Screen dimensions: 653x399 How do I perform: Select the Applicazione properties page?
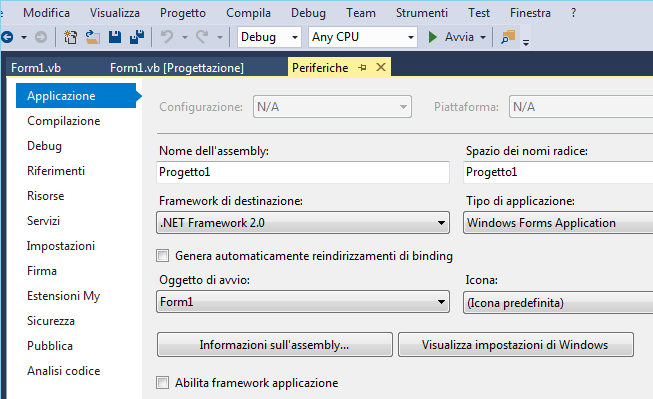[x=76, y=95]
